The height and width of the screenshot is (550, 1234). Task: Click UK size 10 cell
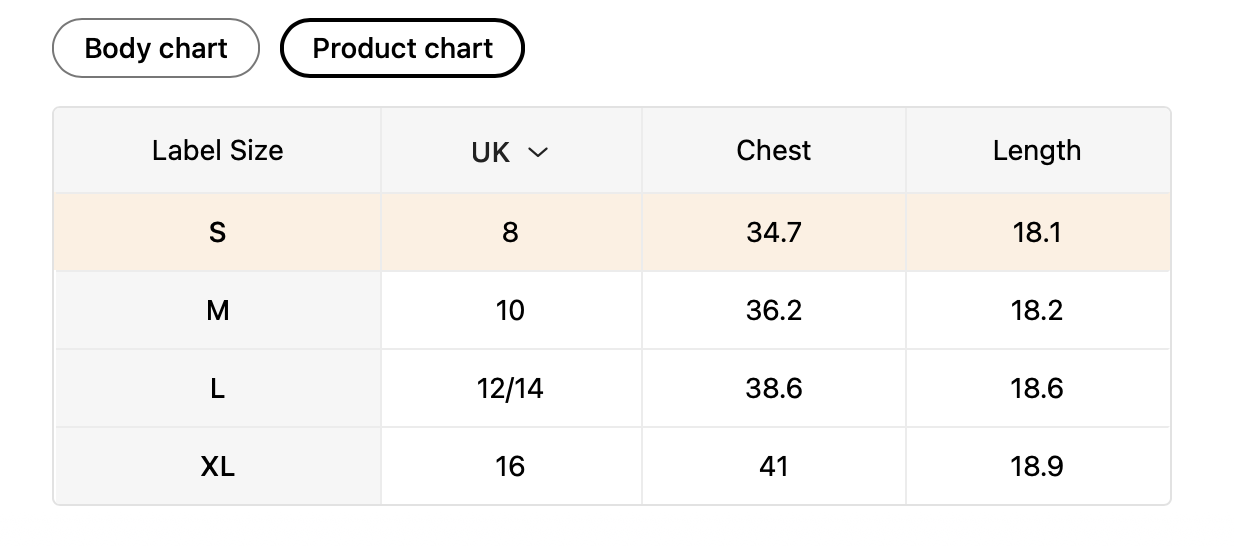coord(510,310)
